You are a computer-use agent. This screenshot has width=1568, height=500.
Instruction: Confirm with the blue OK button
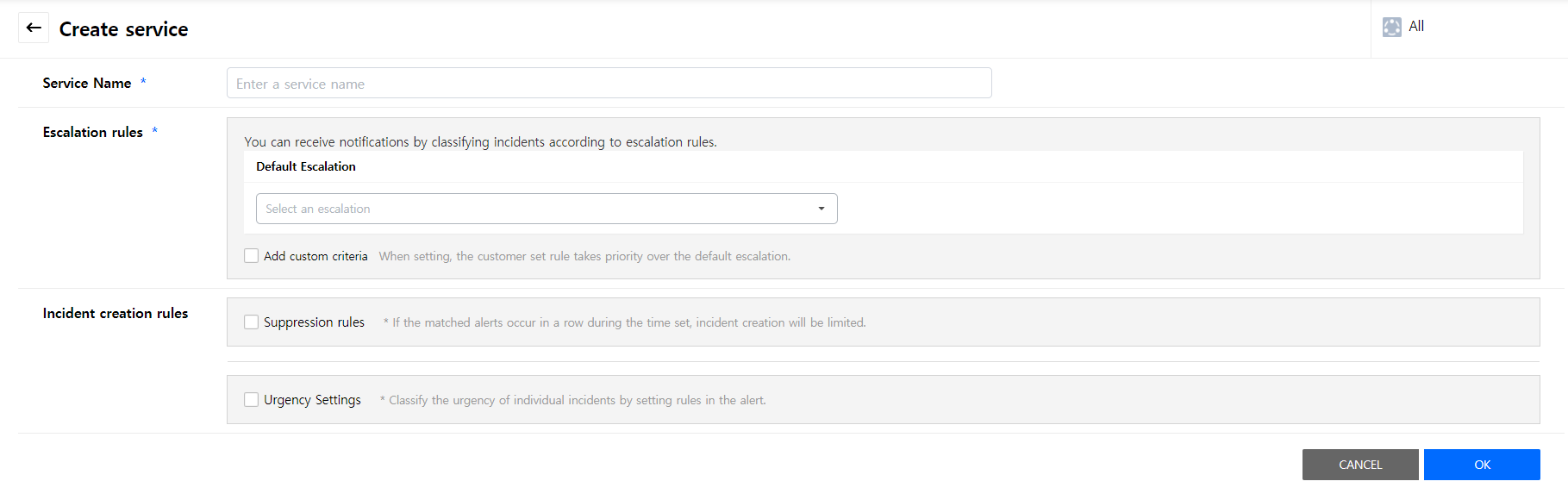point(1481,465)
